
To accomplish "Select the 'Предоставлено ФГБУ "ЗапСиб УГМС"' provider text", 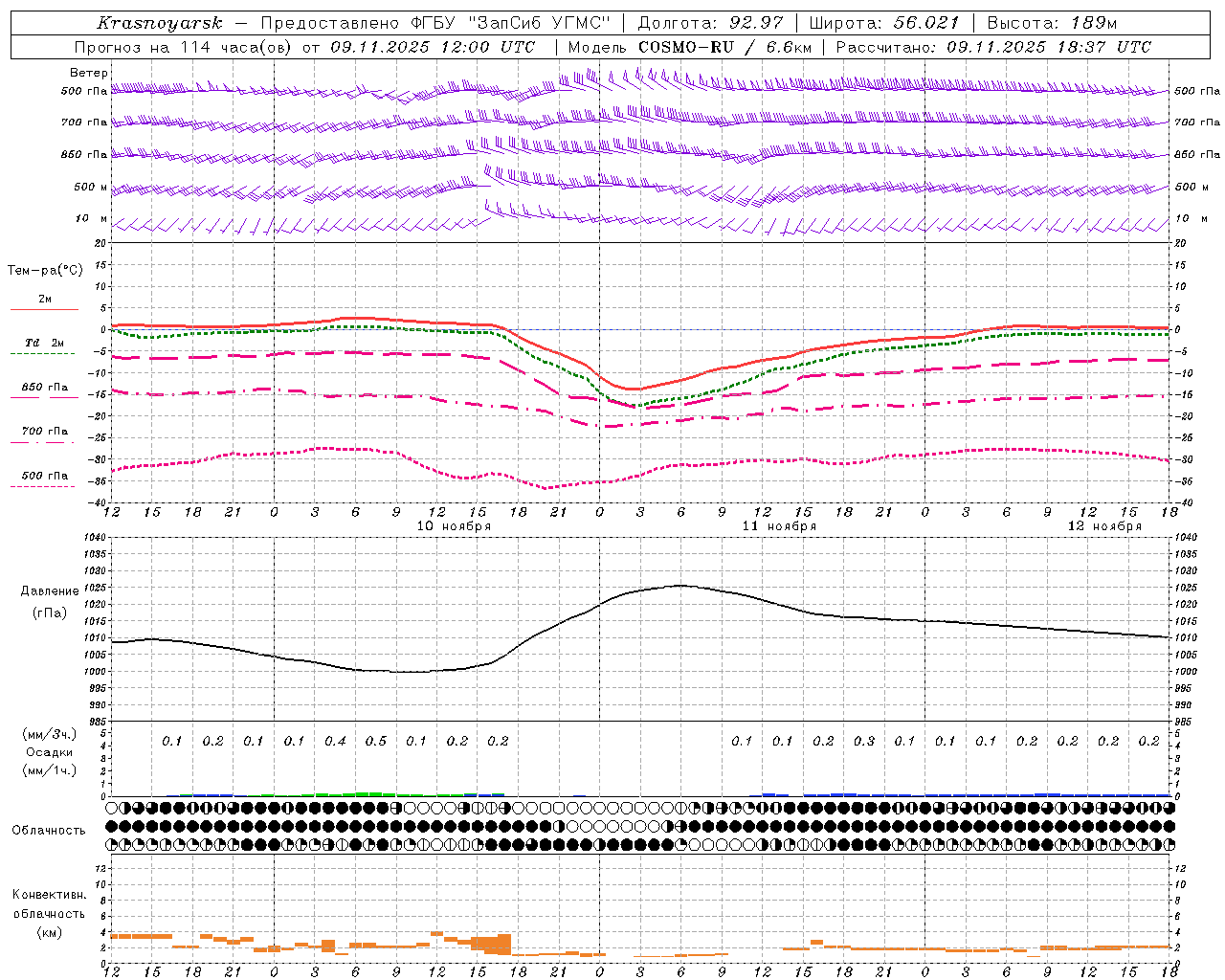I will [435, 23].
